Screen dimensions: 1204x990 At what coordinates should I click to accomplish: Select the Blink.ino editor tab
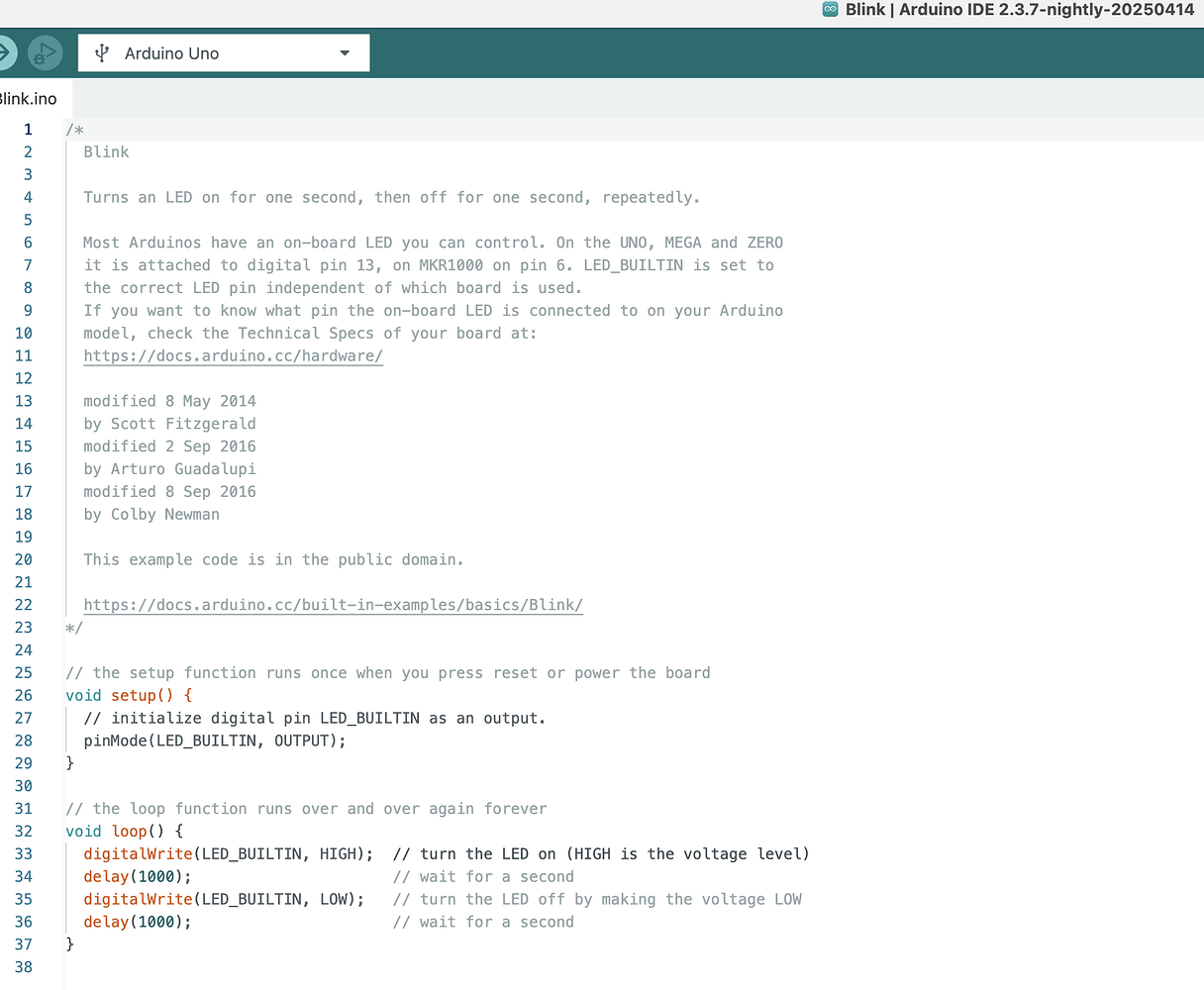(x=28, y=98)
